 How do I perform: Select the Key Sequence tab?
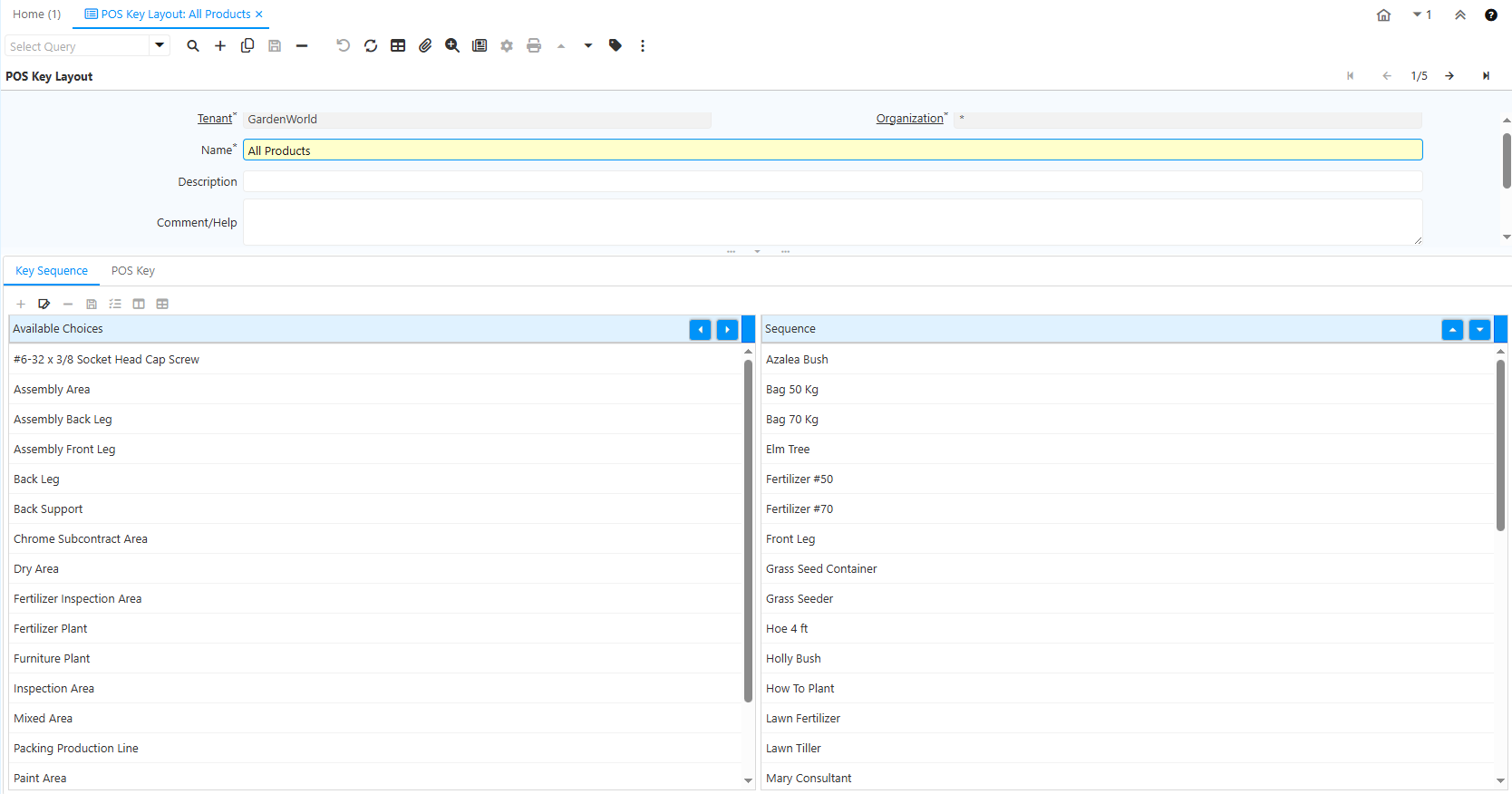pos(52,271)
